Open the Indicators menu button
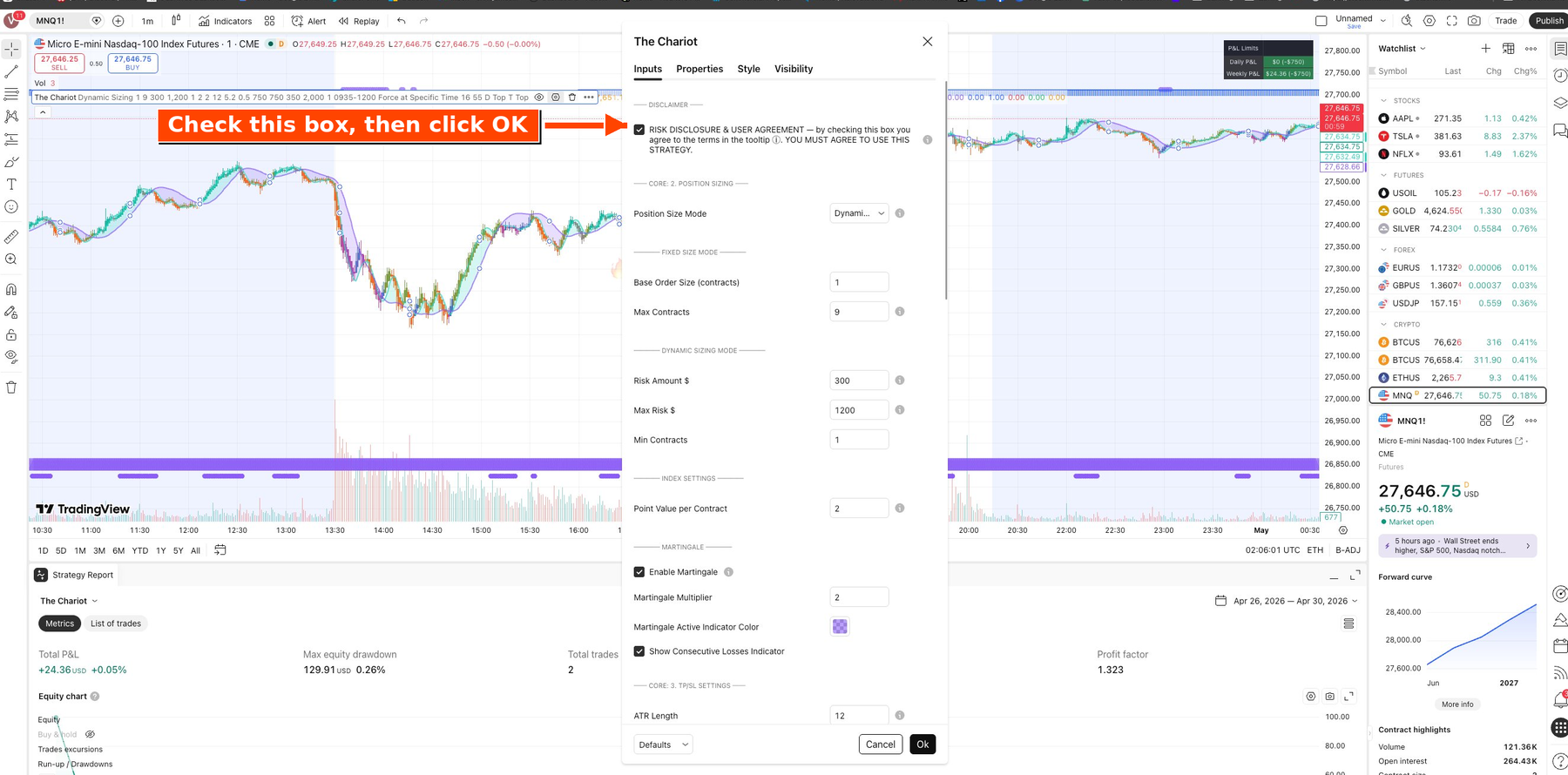Image resolution: width=1568 pixels, height=775 pixels. (x=226, y=21)
